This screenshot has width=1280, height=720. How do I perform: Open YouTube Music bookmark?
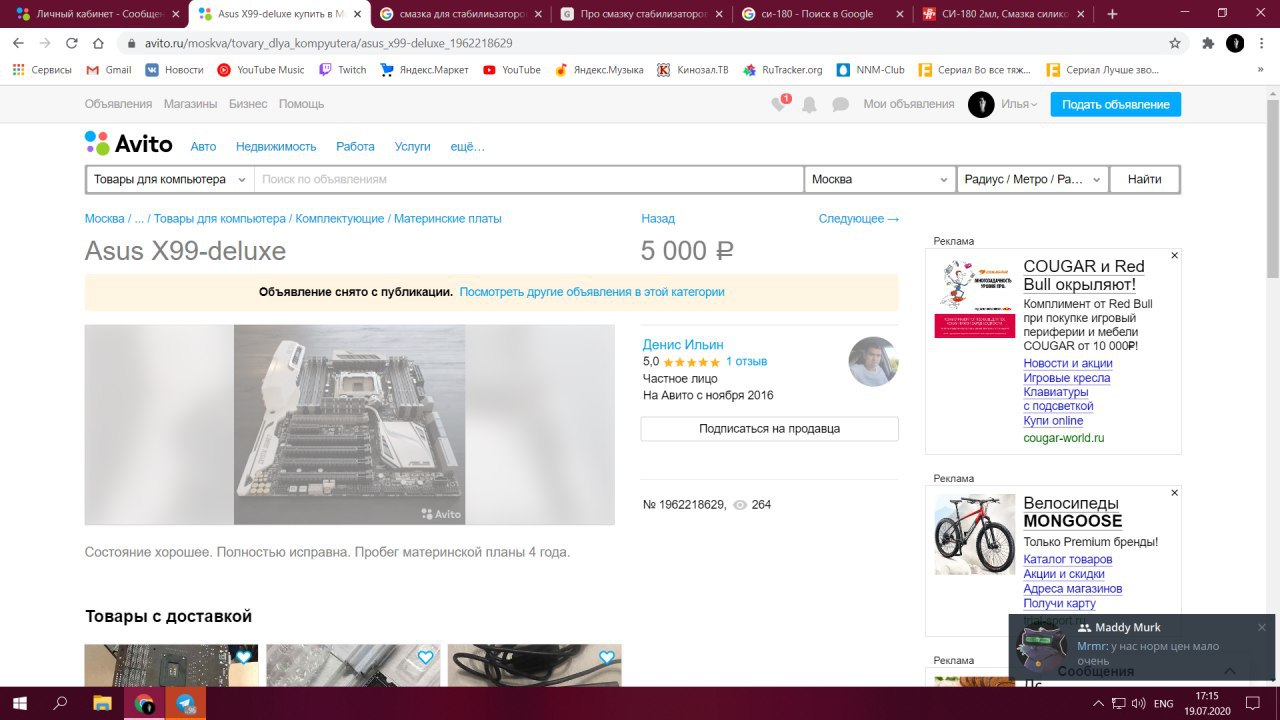pos(261,70)
